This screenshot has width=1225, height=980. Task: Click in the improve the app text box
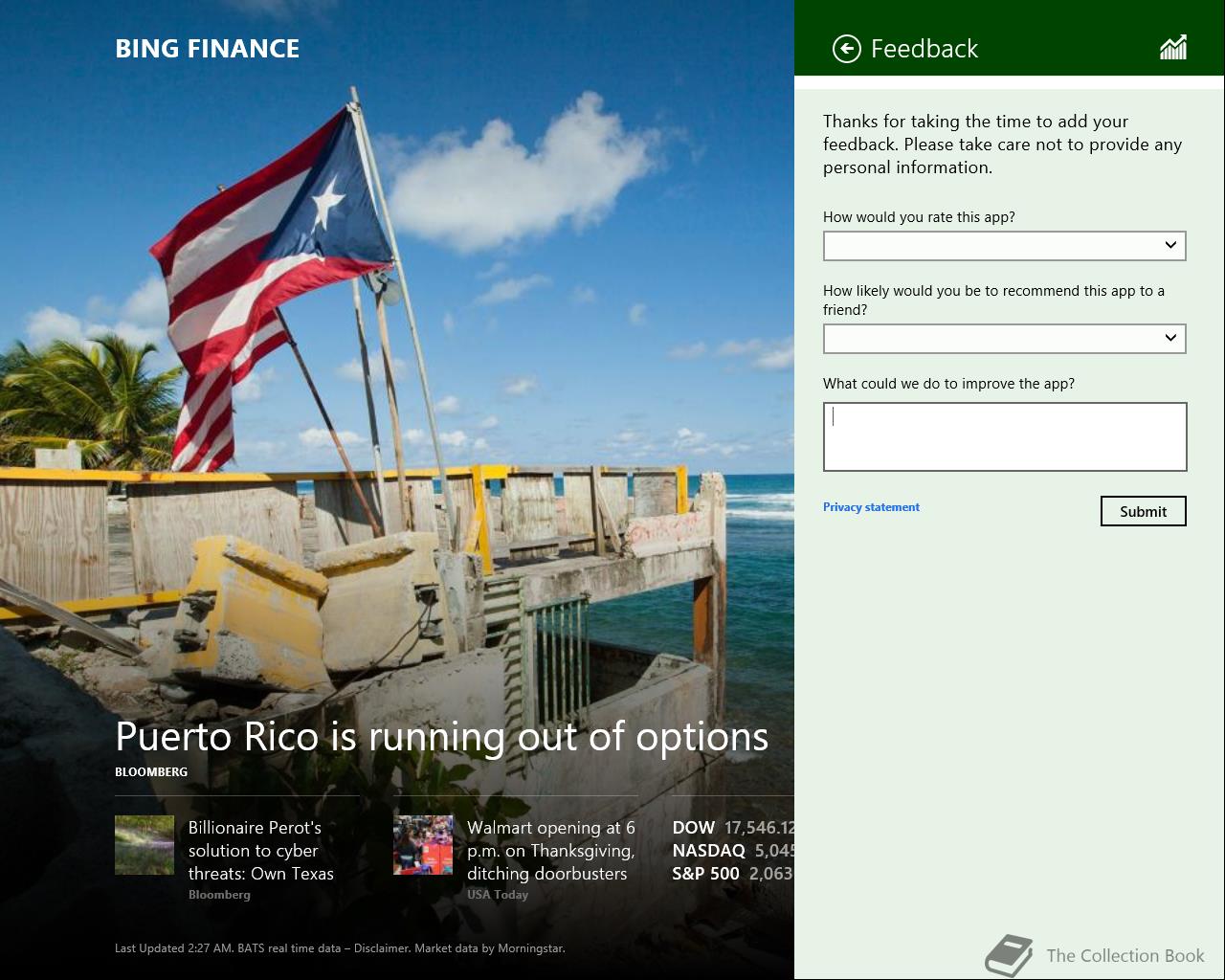(1005, 436)
